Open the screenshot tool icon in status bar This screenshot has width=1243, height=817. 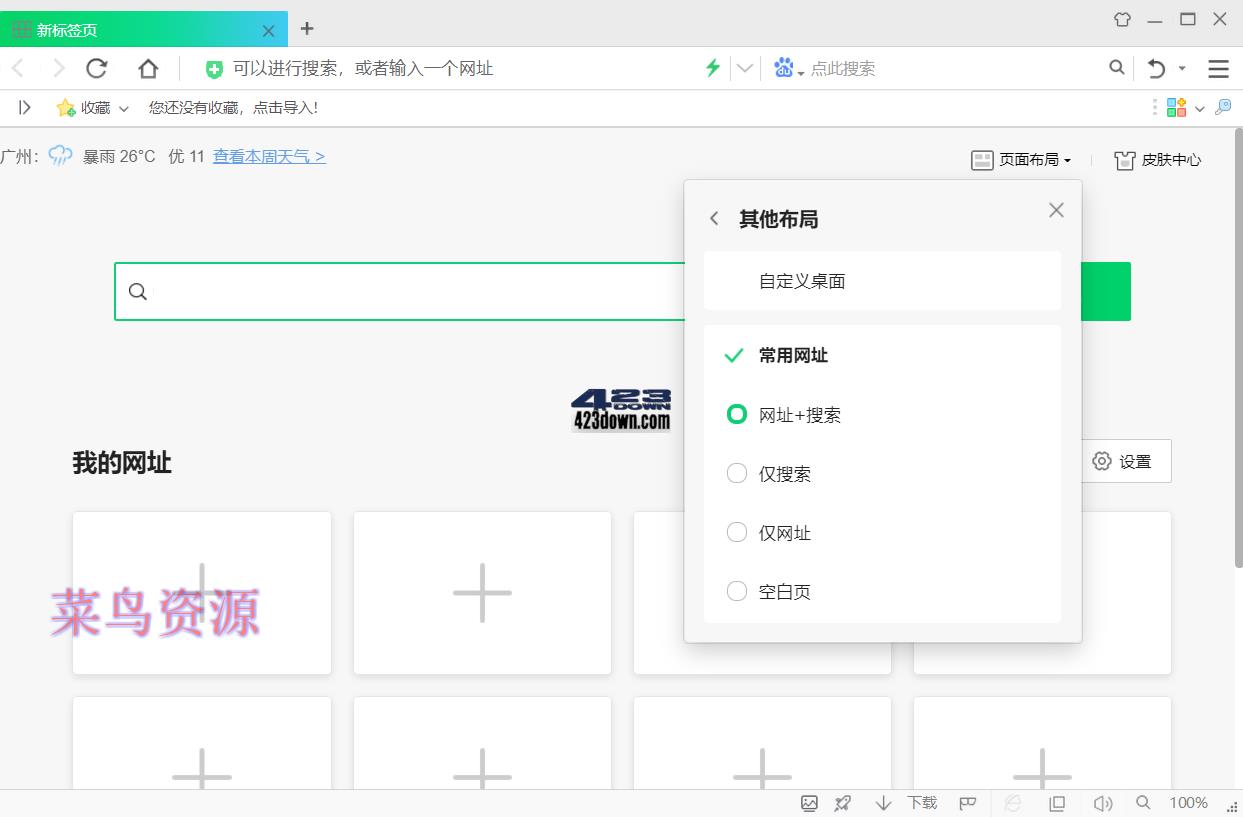pyautogui.click(x=810, y=802)
